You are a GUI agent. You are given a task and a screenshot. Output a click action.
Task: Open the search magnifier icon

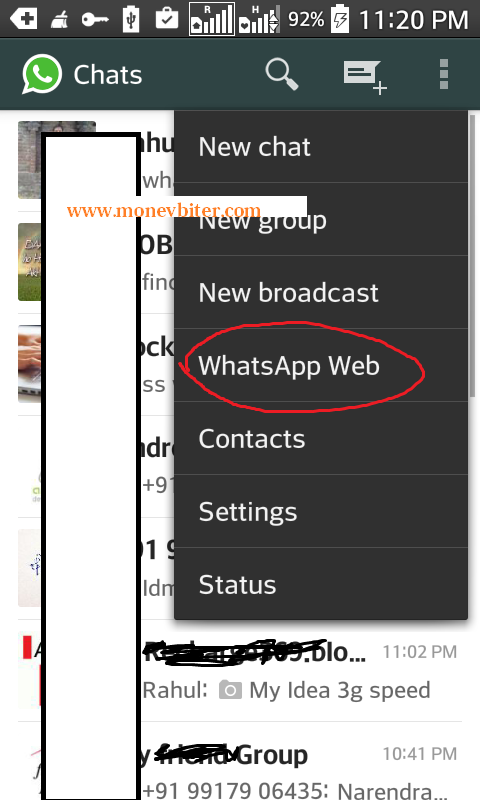pyautogui.click(x=282, y=74)
